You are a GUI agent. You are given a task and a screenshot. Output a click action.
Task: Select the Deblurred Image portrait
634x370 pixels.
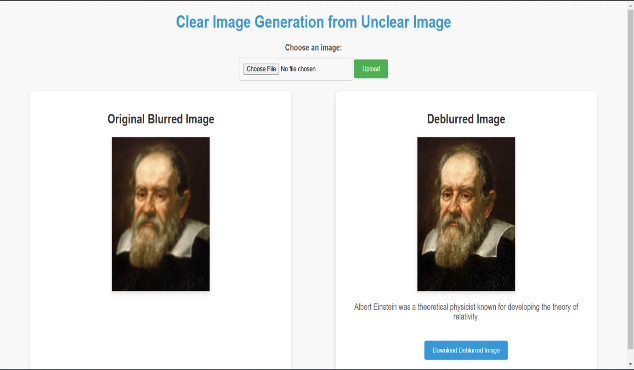(466, 214)
